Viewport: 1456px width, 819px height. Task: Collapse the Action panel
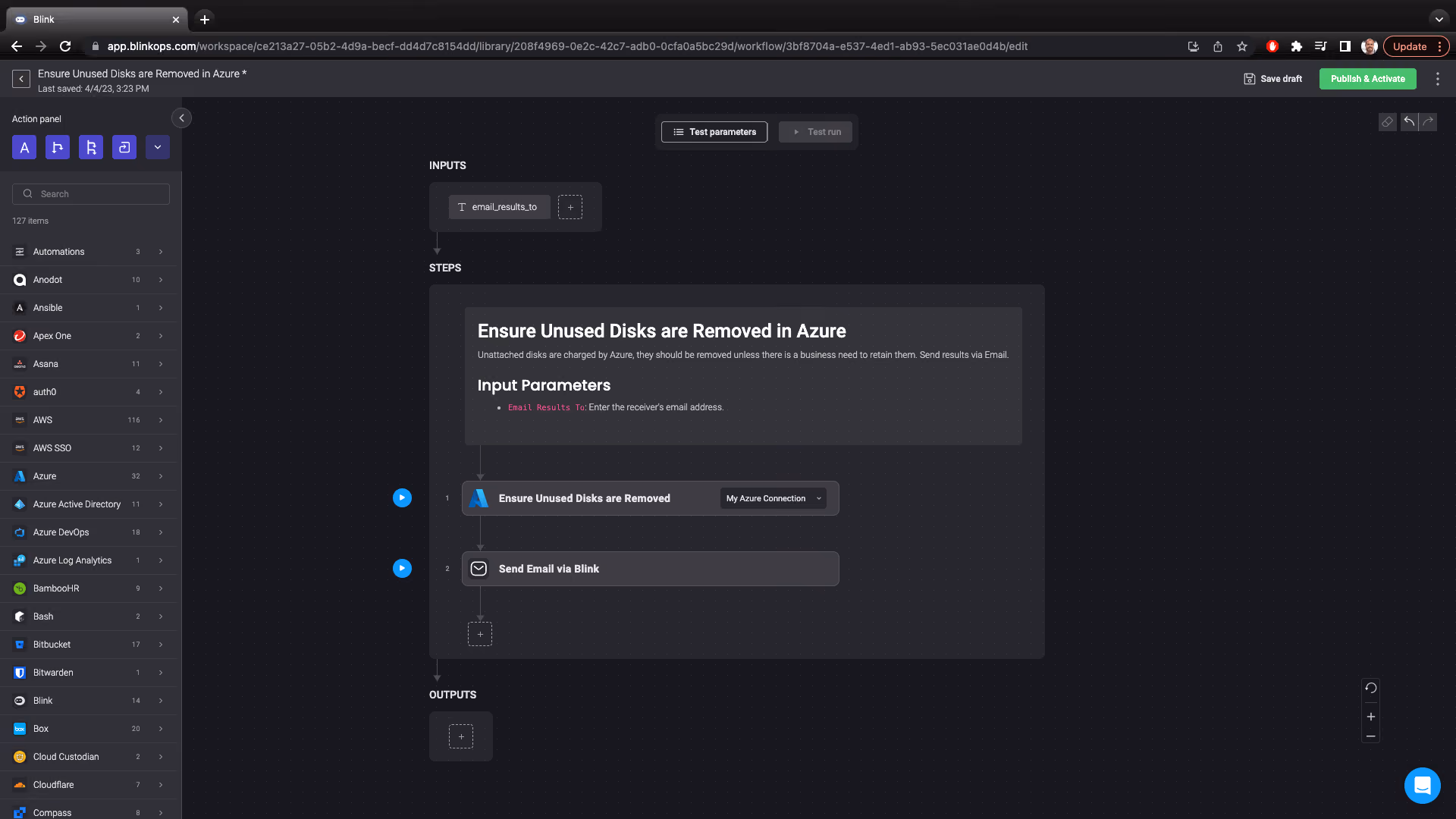click(181, 118)
